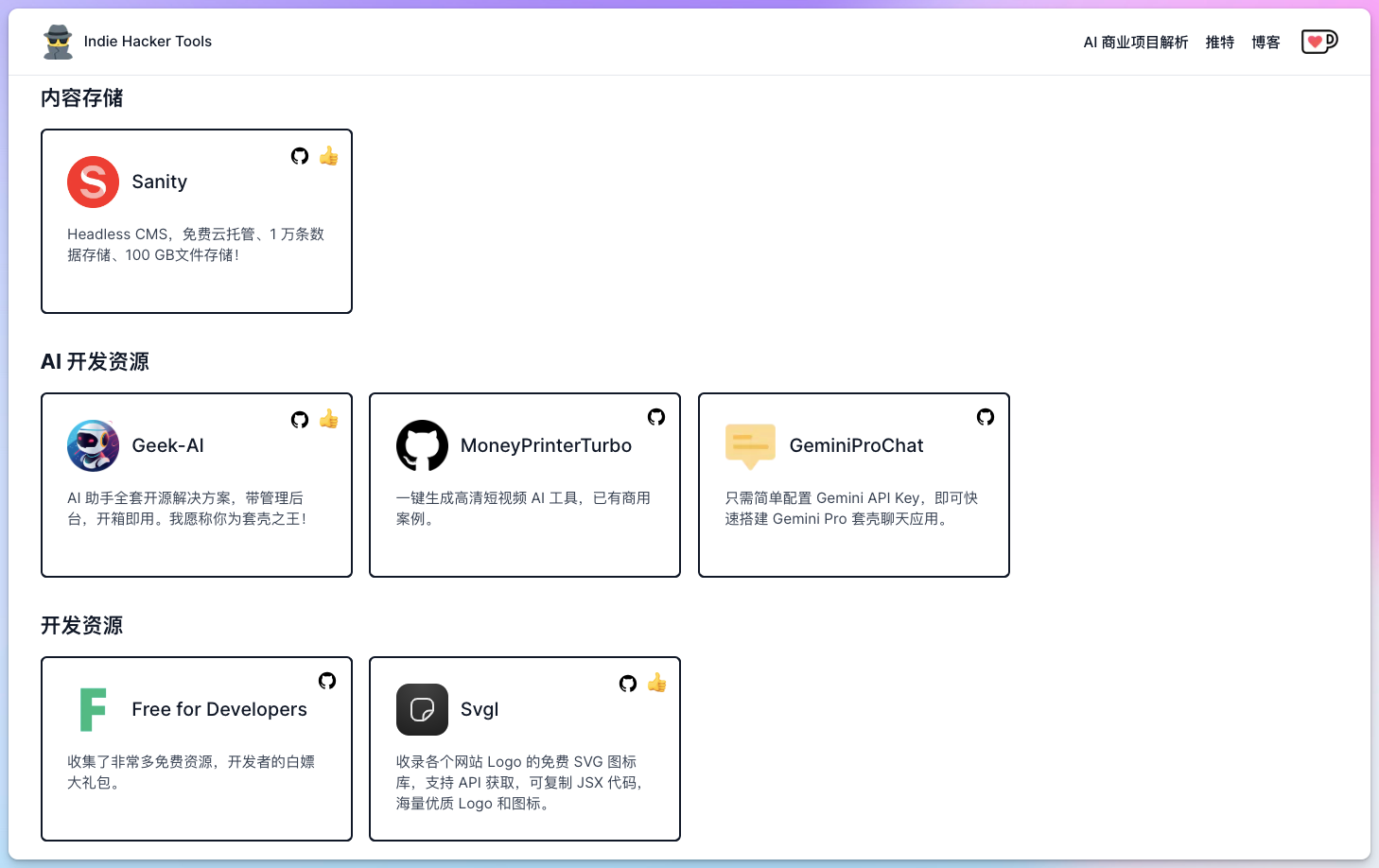This screenshot has height=868, width=1379.
Task: Click the thumbs-up icon on the Geek-AI card
Action: (x=328, y=419)
